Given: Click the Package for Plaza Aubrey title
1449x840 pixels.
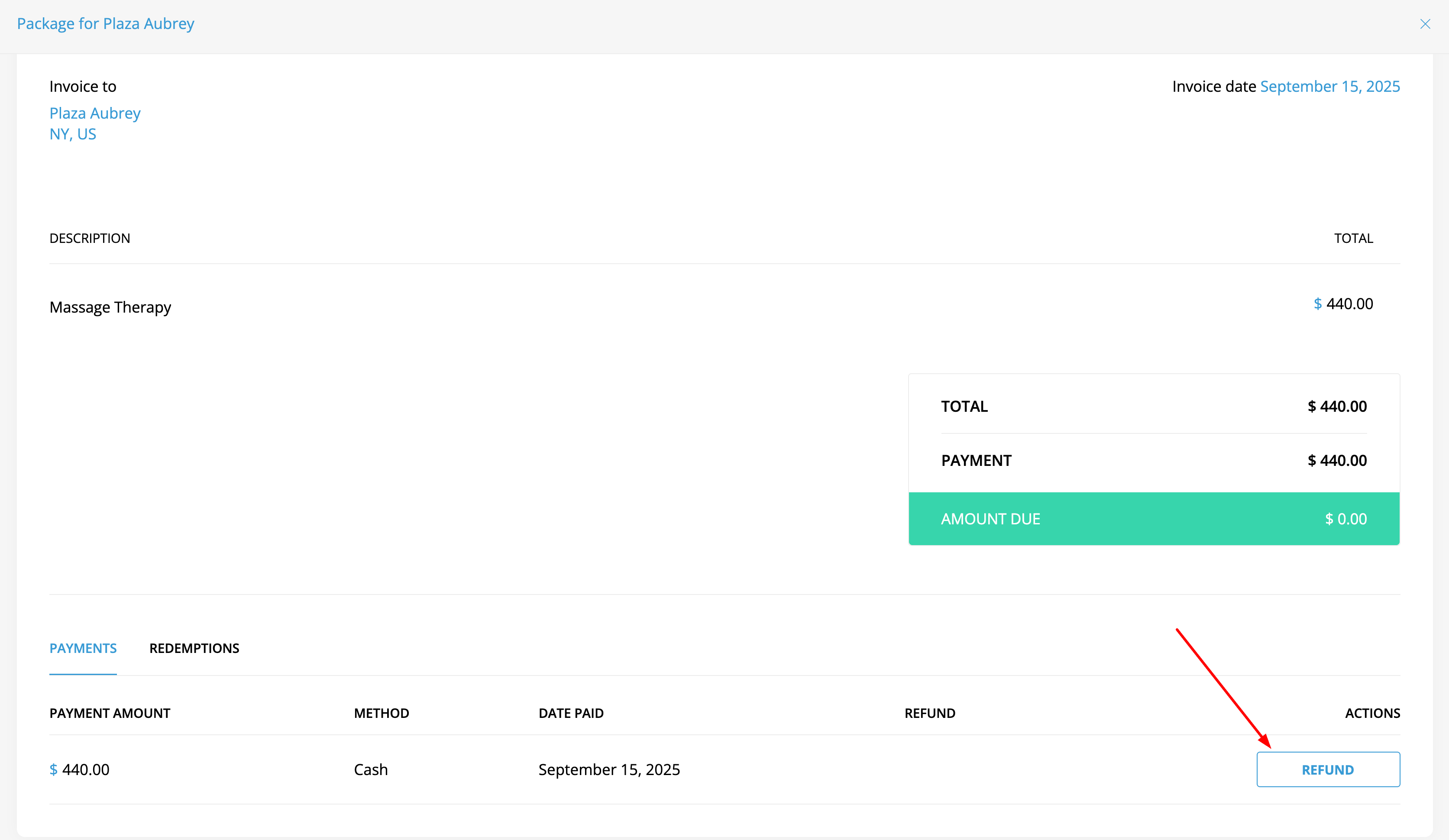Looking at the screenshot, I should (x=106, y=23).
